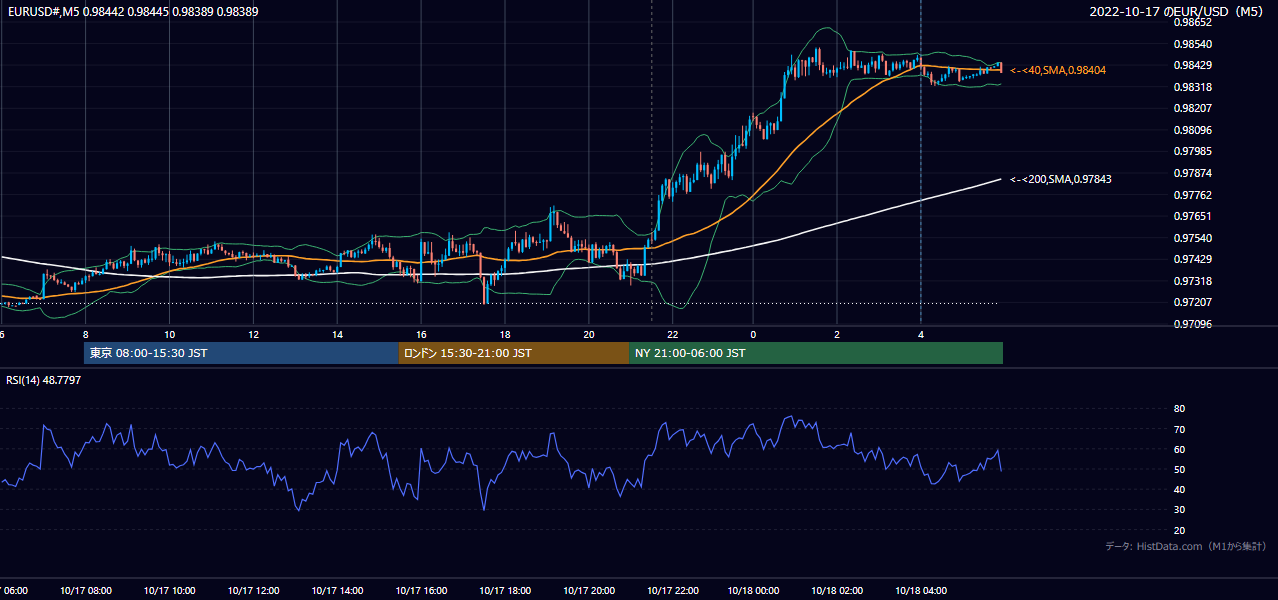Click the RSI 50 level label
The width and height of the screenshot is (1278, 600).
click(x=1179, y=469)
